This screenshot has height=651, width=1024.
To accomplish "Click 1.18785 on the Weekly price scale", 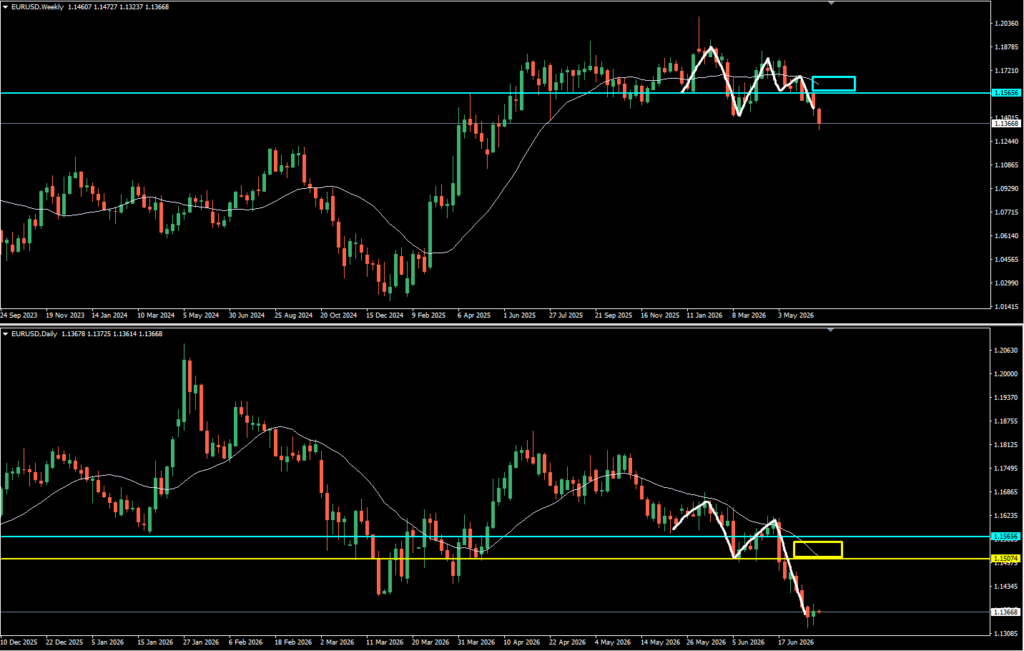I will (1006, 47).
